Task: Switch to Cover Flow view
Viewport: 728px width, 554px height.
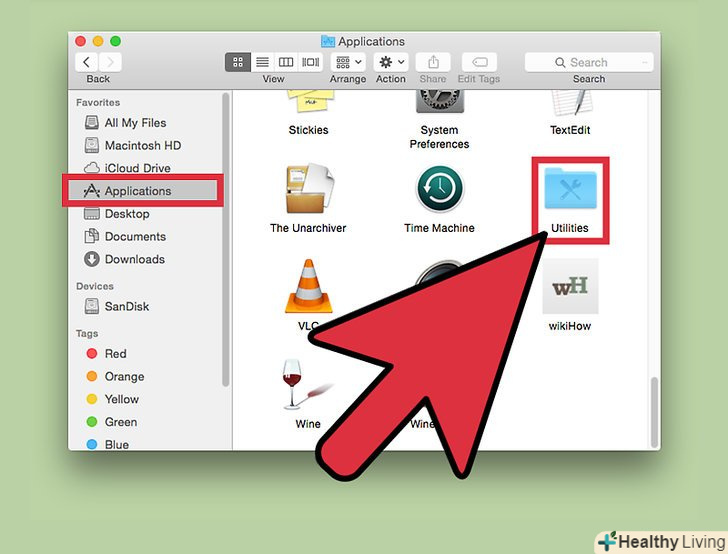Action: [x=311, y=62]
